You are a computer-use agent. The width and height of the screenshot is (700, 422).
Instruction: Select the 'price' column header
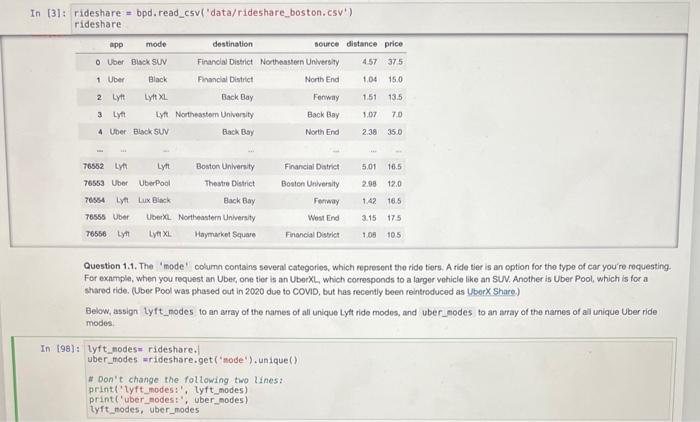(393, 44)
